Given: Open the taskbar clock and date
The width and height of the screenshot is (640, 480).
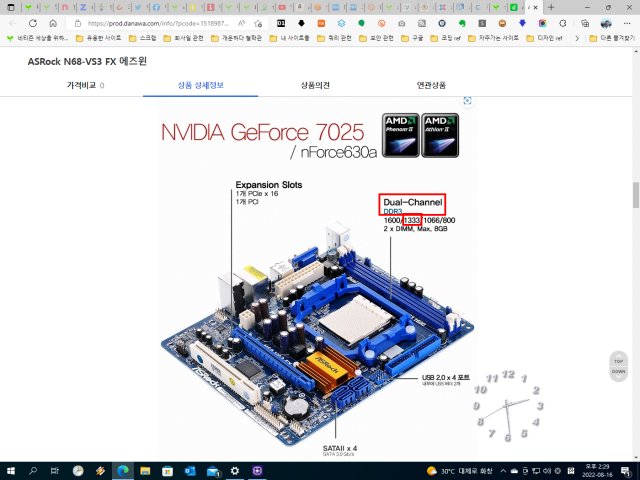Looking at the screenshot, I should [598, 471].
